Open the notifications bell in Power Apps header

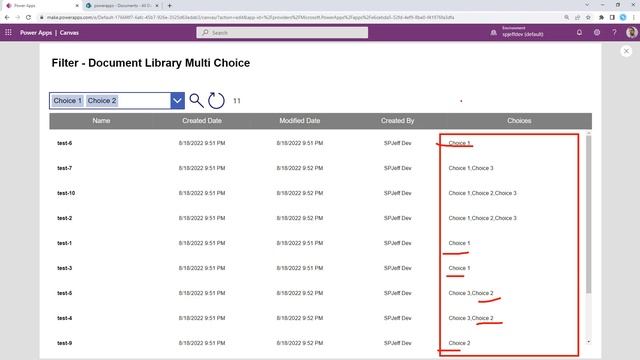coord(579,32)
